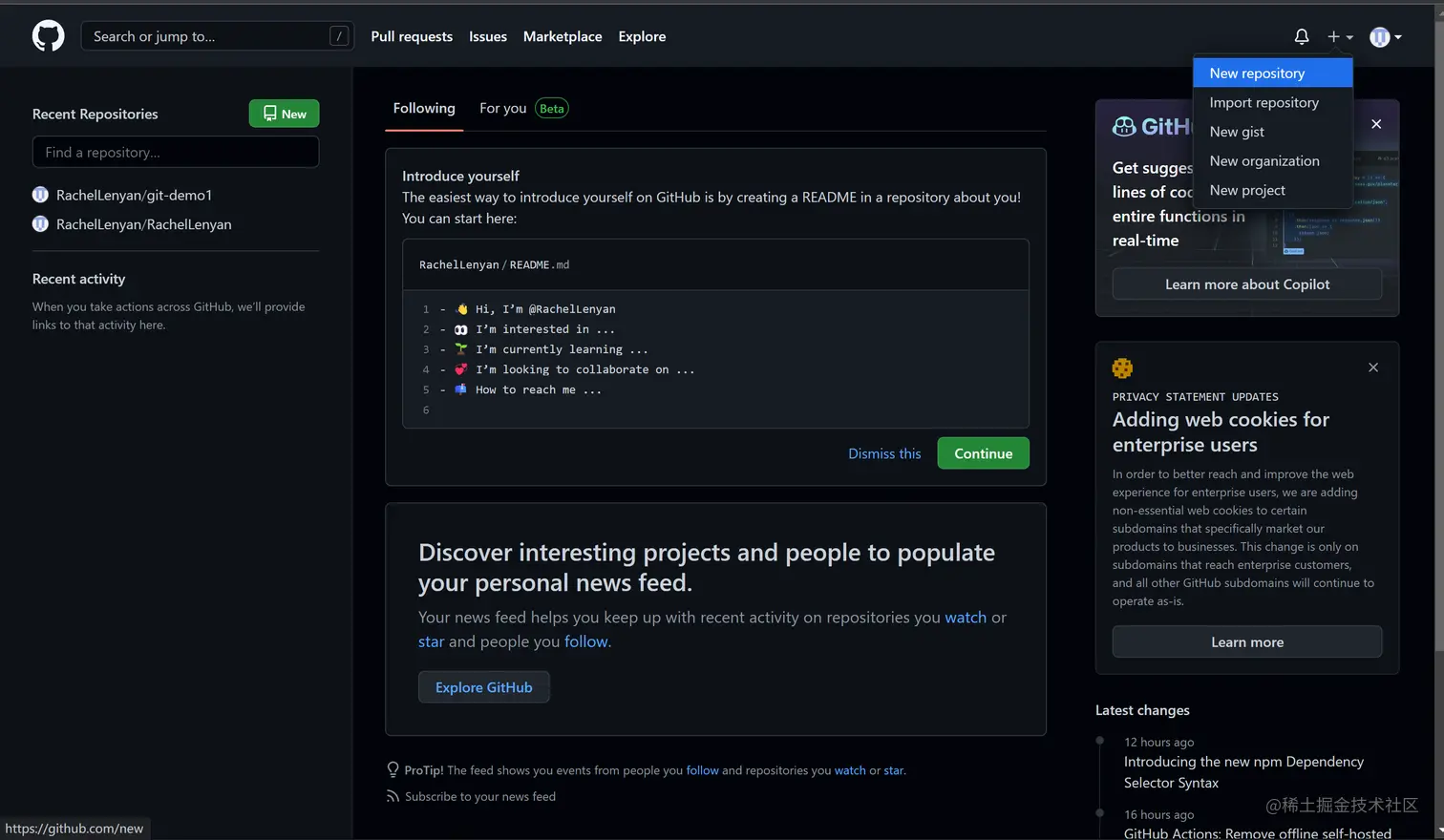Click avatar icon beside RachelLenyan/RachelLenyan repository
1444x840 pixels.
pos(40,224)
